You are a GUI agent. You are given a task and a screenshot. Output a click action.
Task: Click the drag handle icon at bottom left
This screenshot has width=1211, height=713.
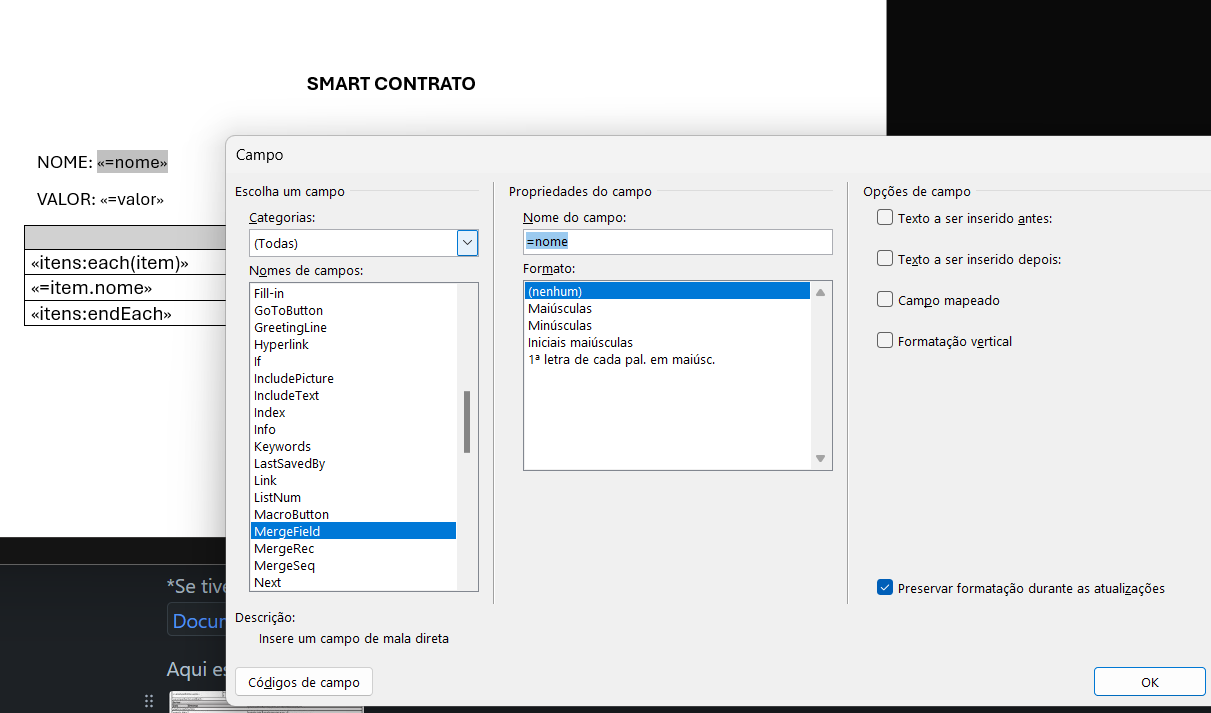coord(149,701)
